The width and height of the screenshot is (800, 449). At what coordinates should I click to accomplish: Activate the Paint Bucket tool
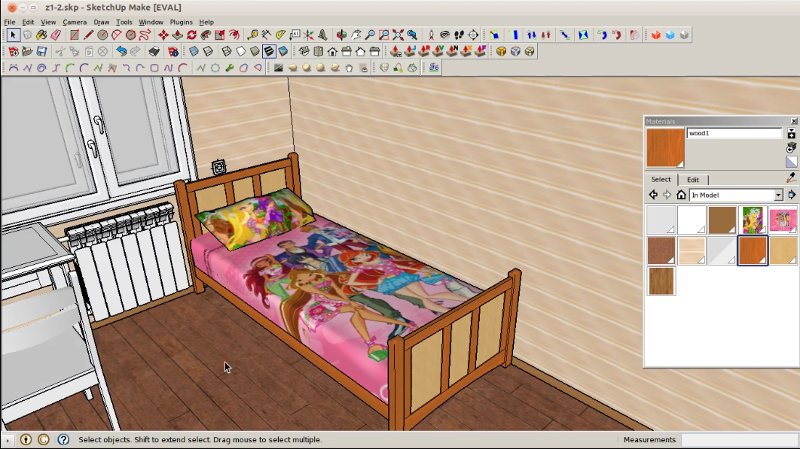tap(41, 35)
